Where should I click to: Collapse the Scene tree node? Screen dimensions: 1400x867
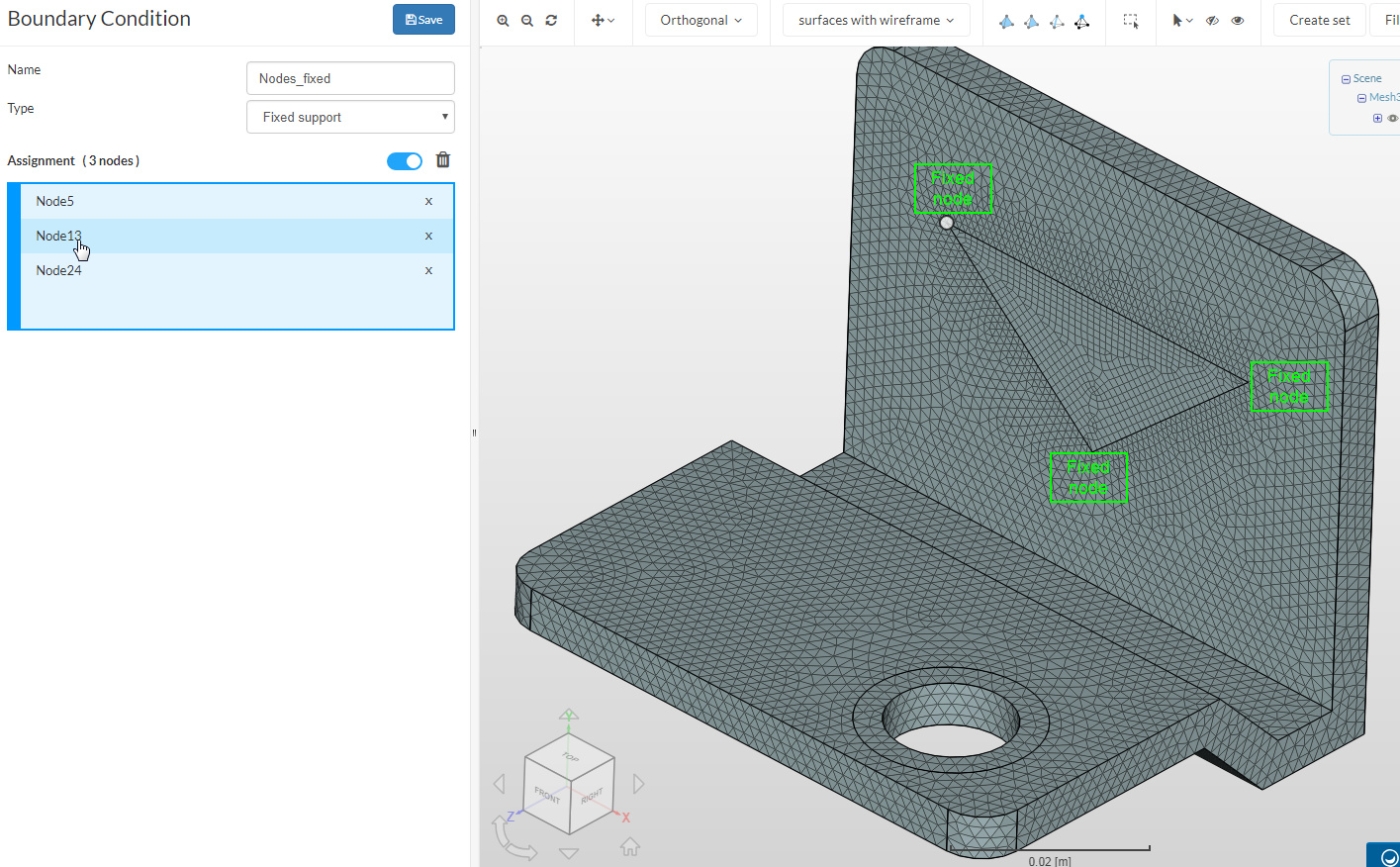[x=1346, y=79]
